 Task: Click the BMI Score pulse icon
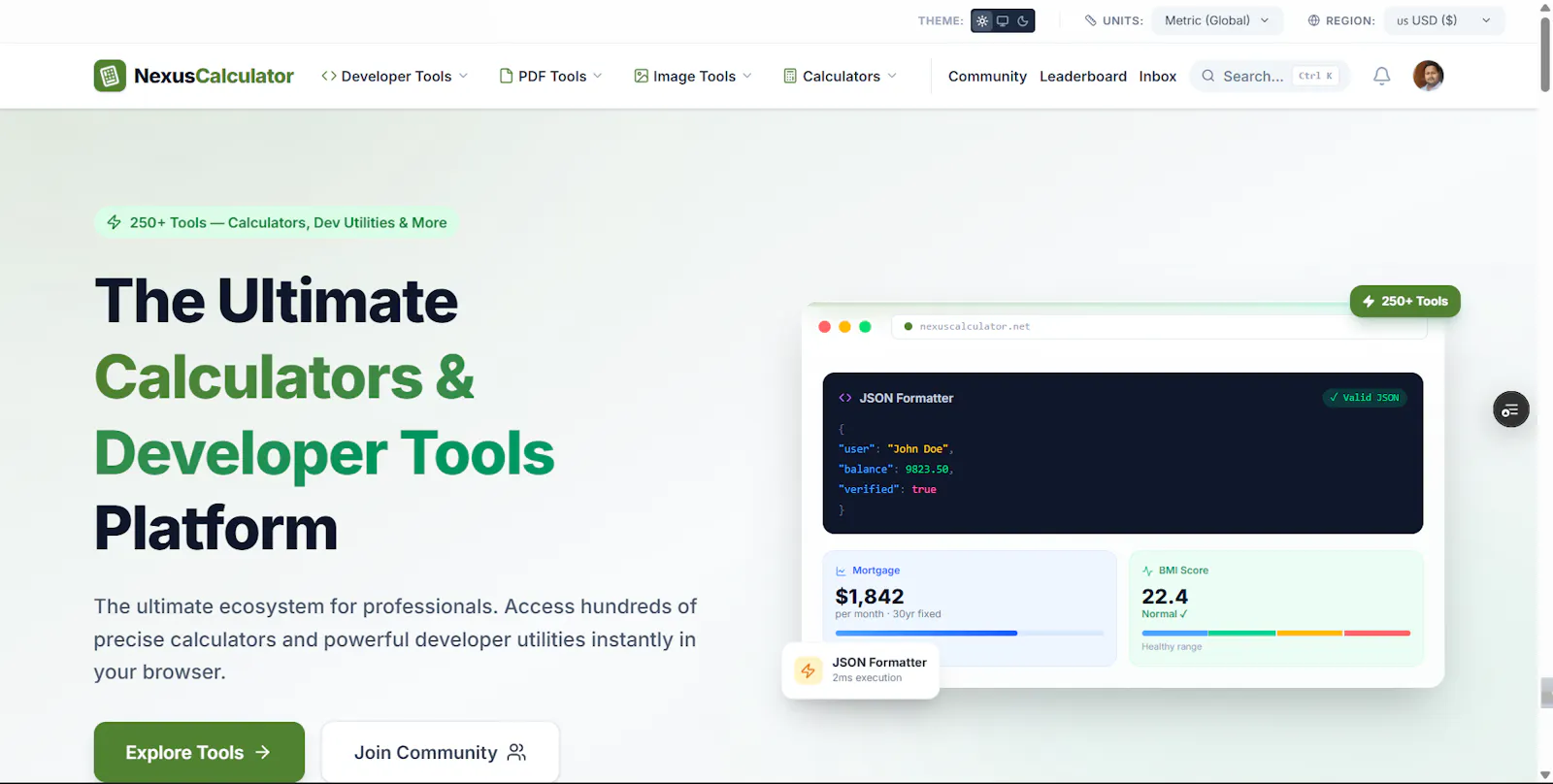pyautogui.click(x=1147, y=571)
